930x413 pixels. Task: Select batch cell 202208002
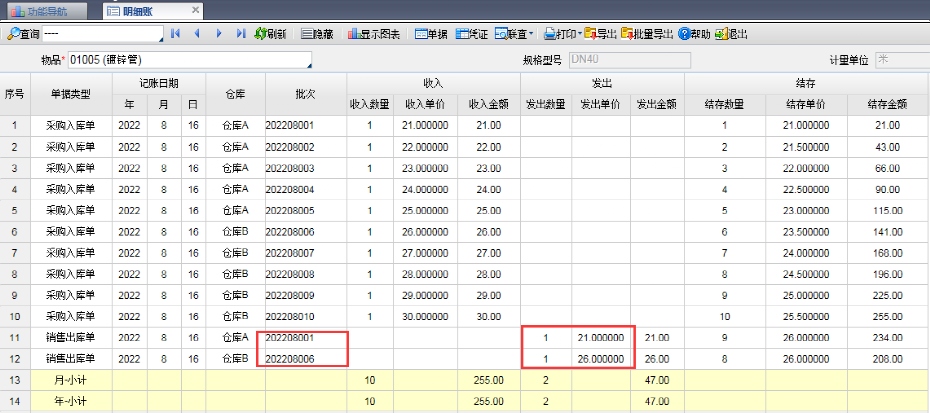[x=306, y=147]
